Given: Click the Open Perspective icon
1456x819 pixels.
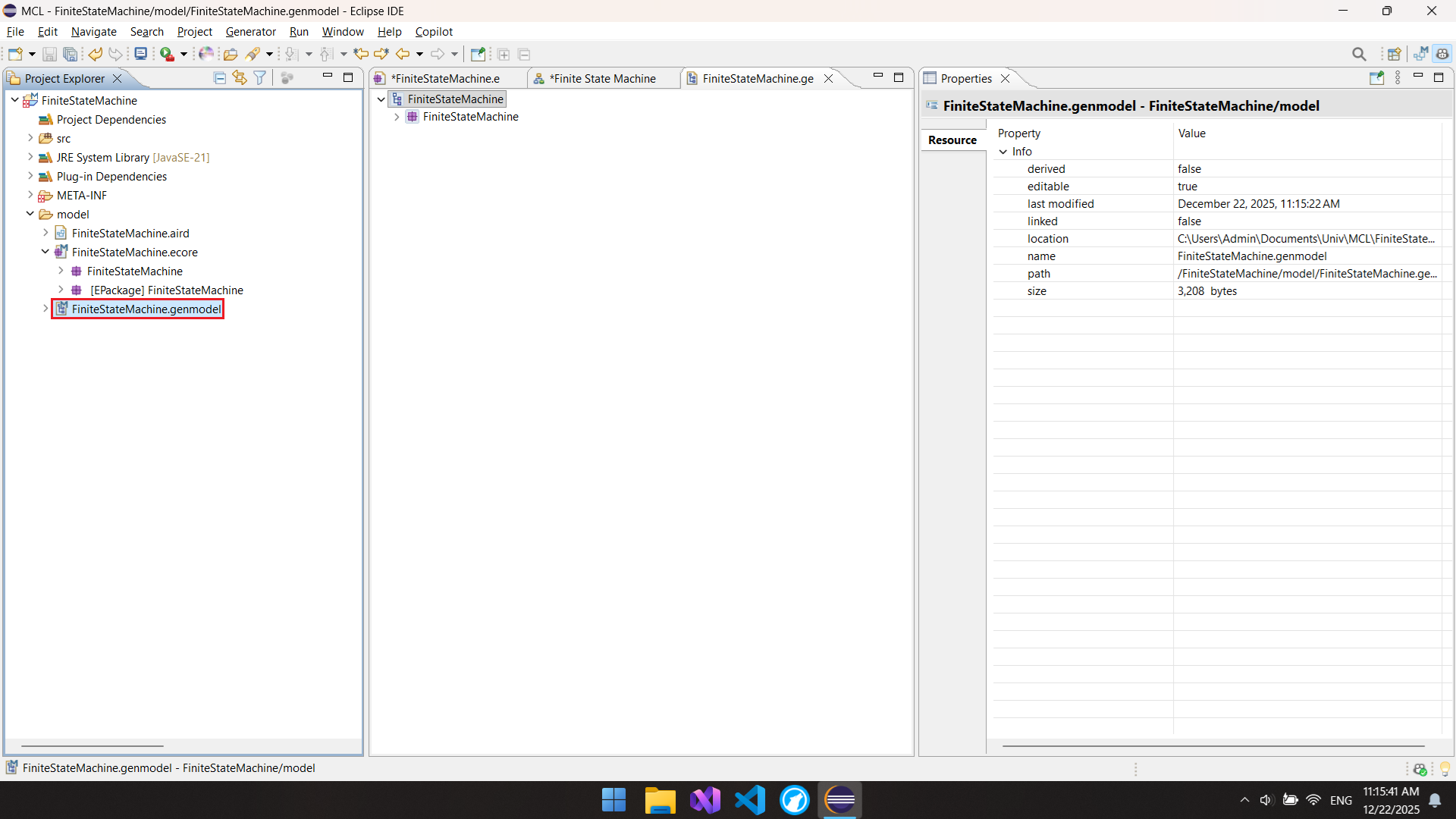Looking at the screenshot, I should tap(1394, 54).
